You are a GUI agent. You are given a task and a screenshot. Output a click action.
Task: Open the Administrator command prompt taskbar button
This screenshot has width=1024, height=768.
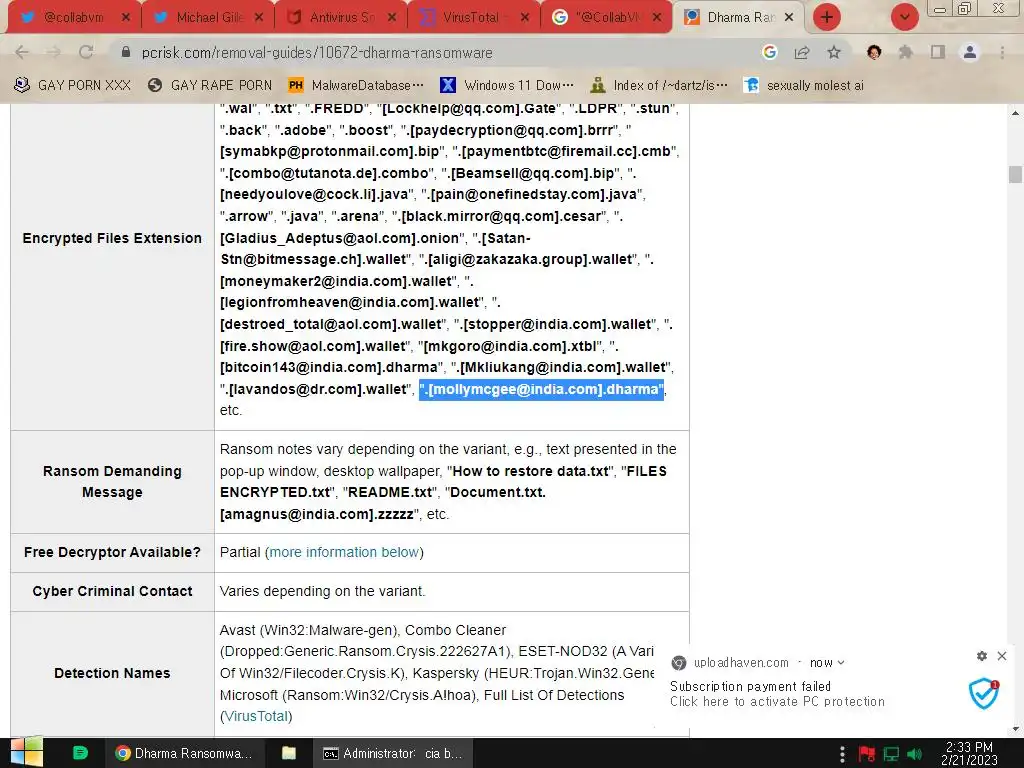pos(394,754)
